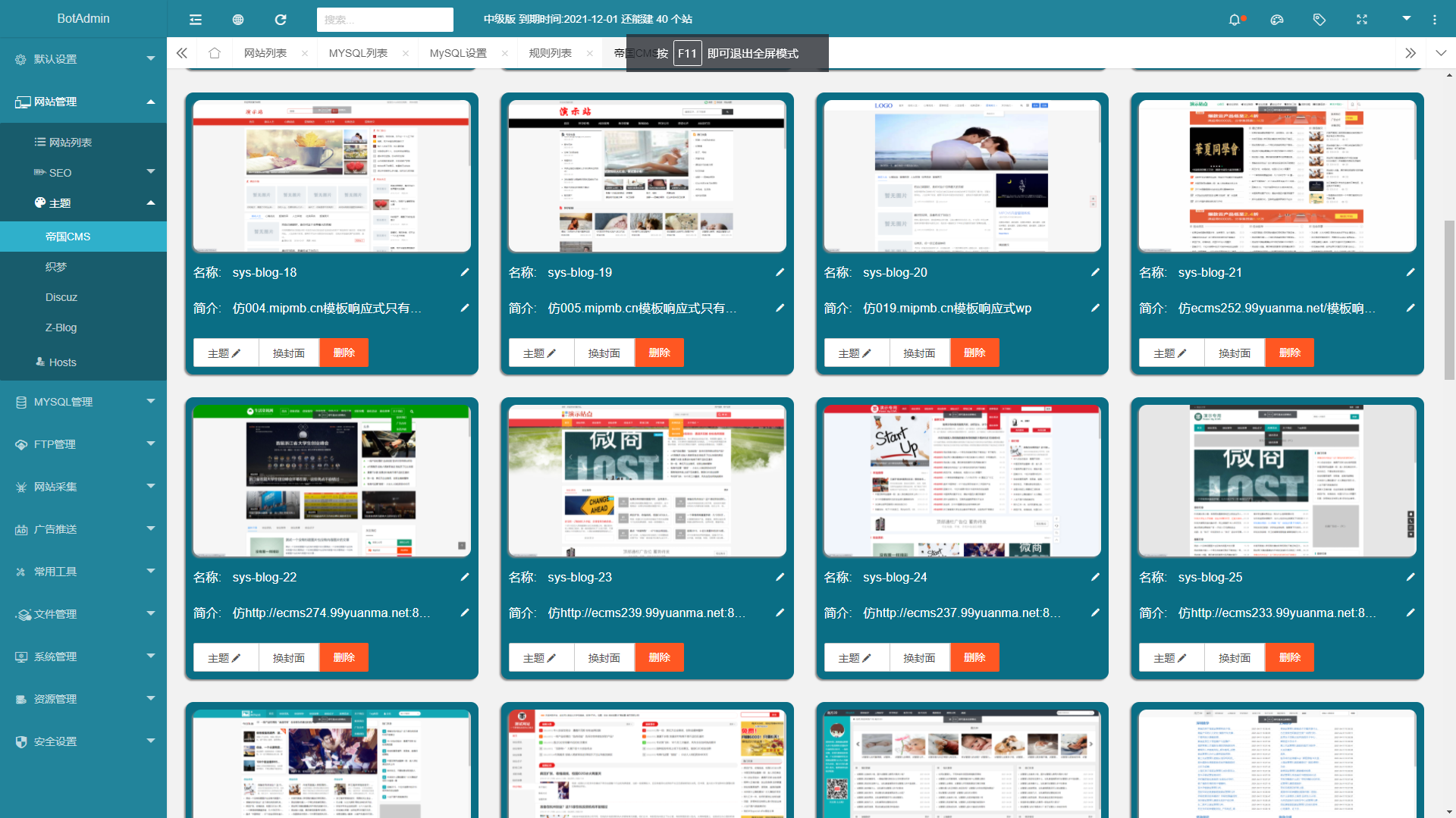Switch to the 规则列表 tab
Screen dimensions: 1456x818
click(551, 53)
